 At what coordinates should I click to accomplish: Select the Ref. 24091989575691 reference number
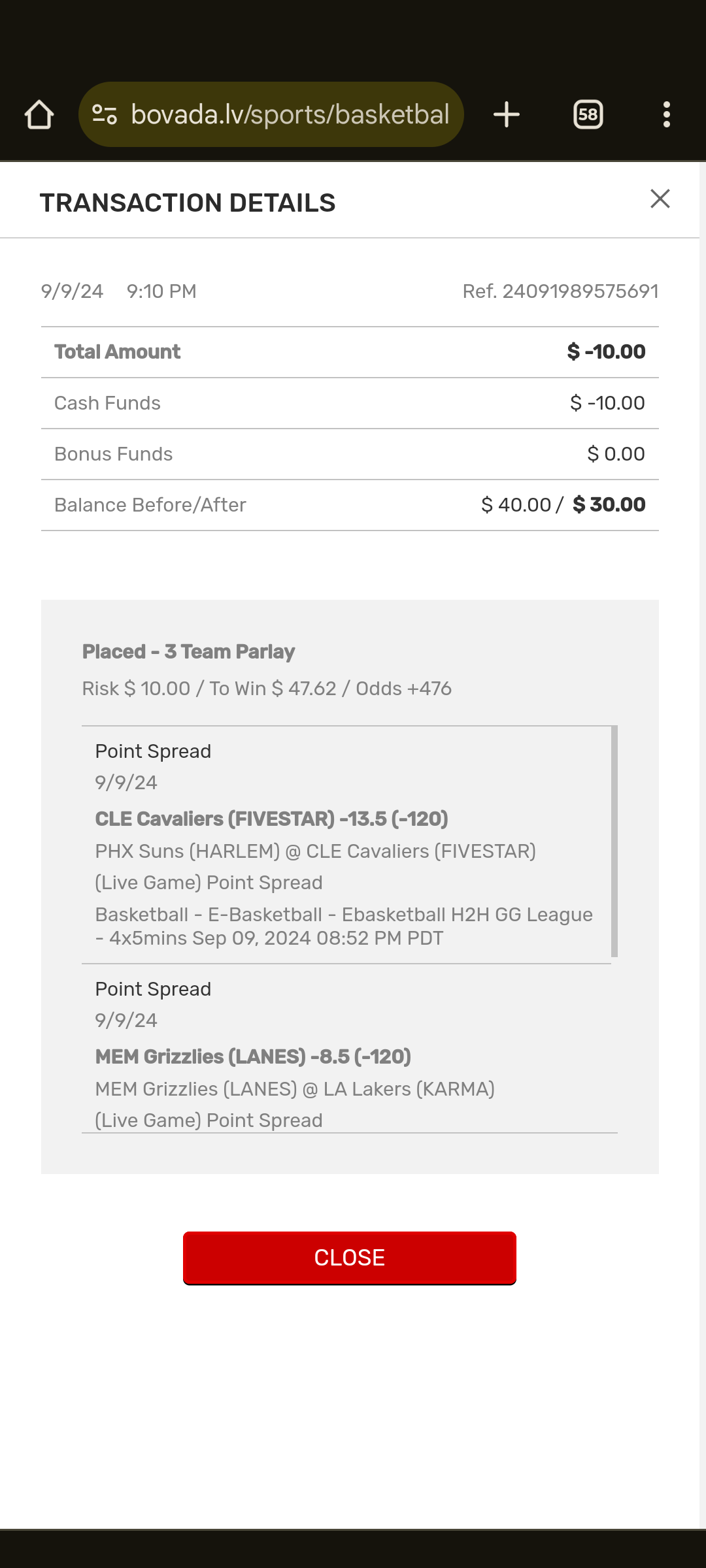pyautogui.click(x=560, y=291)
